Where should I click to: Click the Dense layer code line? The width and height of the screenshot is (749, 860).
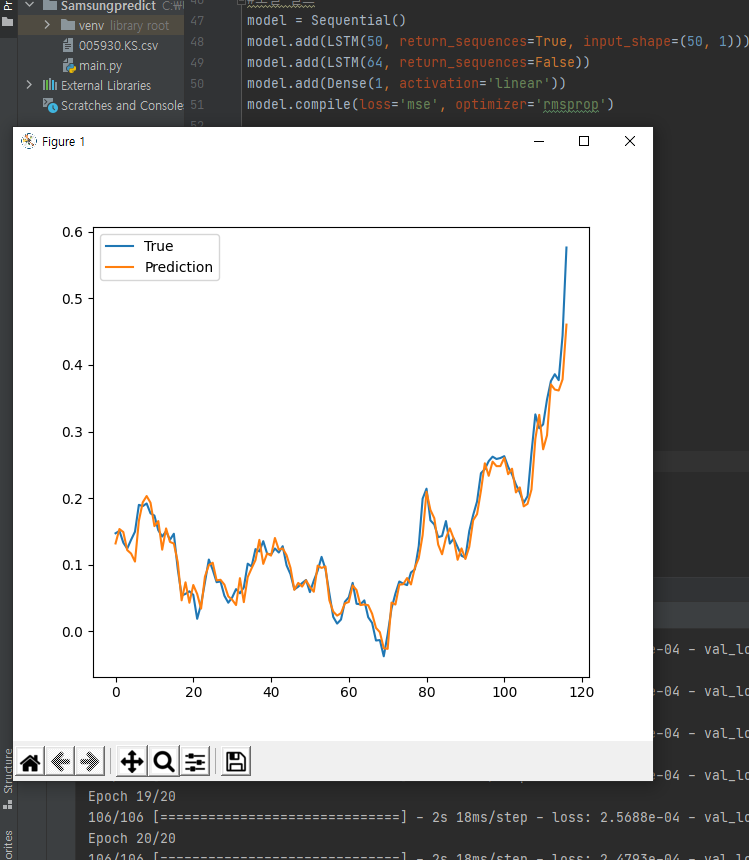(406, 83)
